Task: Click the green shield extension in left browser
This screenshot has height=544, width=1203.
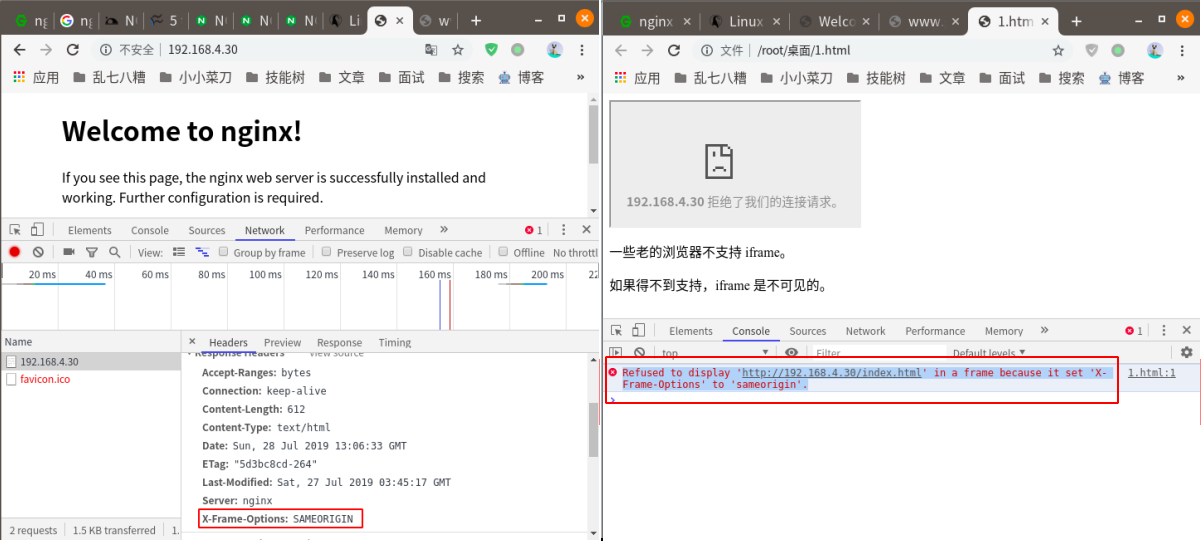Action: pyautogui.click(x=491, y=50)
